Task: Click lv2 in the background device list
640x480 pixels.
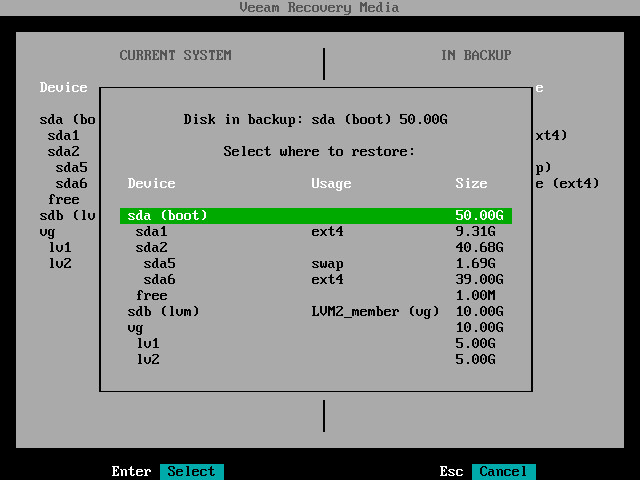Action: [x=60, y=263]
